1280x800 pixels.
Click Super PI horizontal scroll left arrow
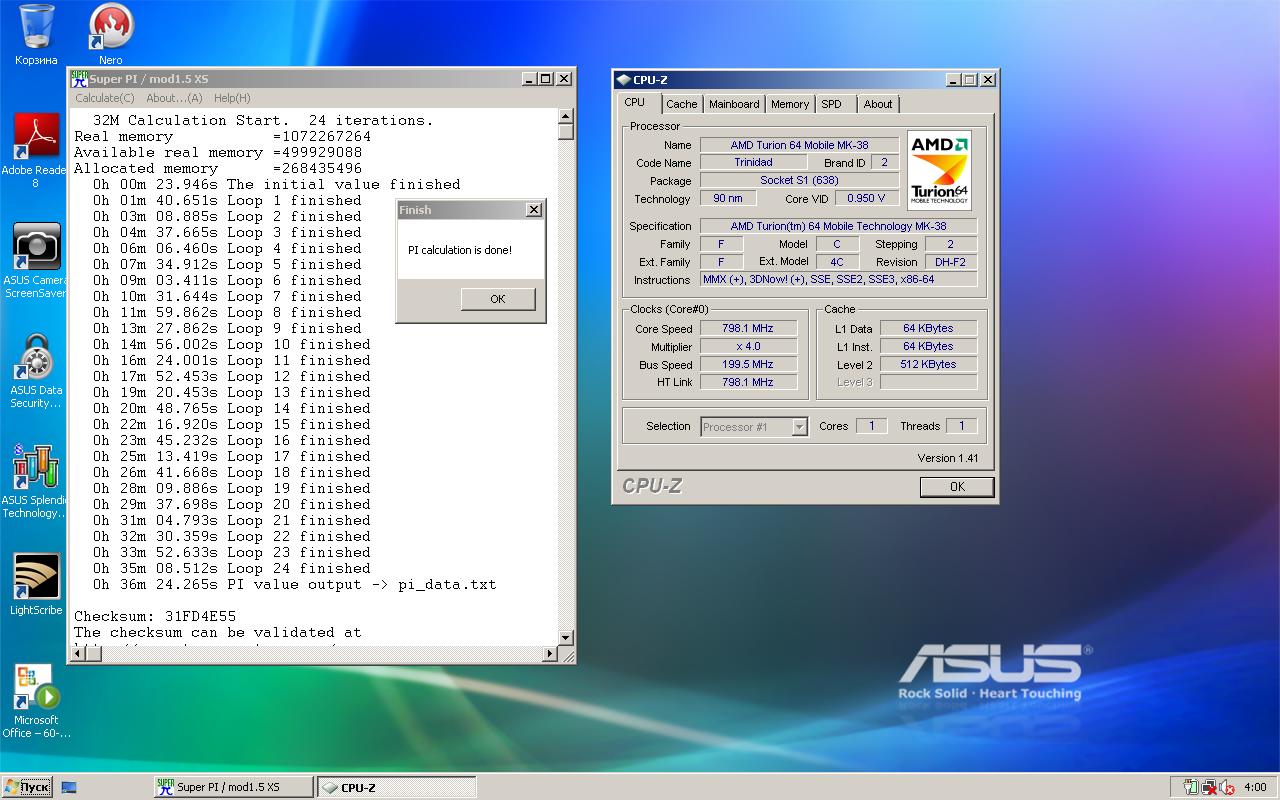tap(78, 654)
